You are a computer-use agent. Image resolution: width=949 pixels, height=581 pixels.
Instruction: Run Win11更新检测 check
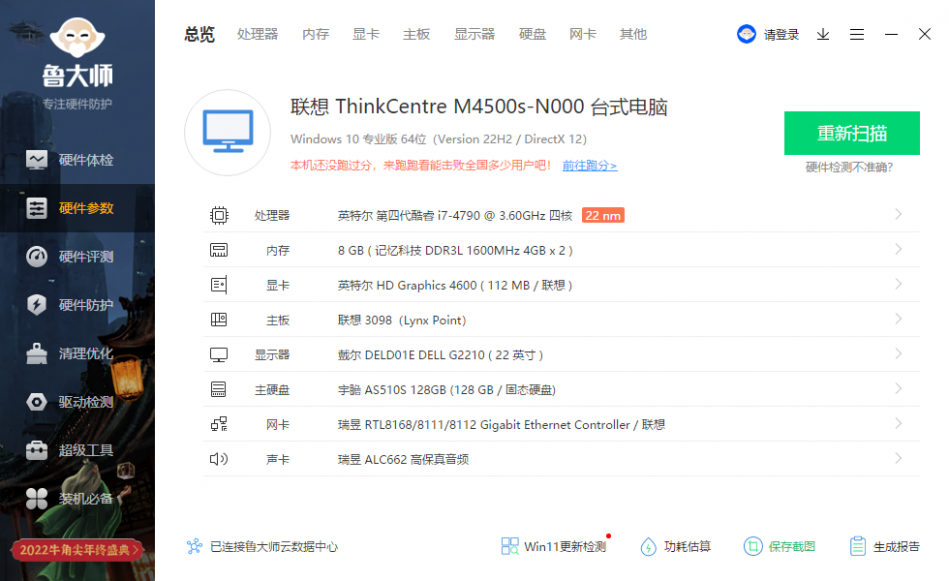554,547
